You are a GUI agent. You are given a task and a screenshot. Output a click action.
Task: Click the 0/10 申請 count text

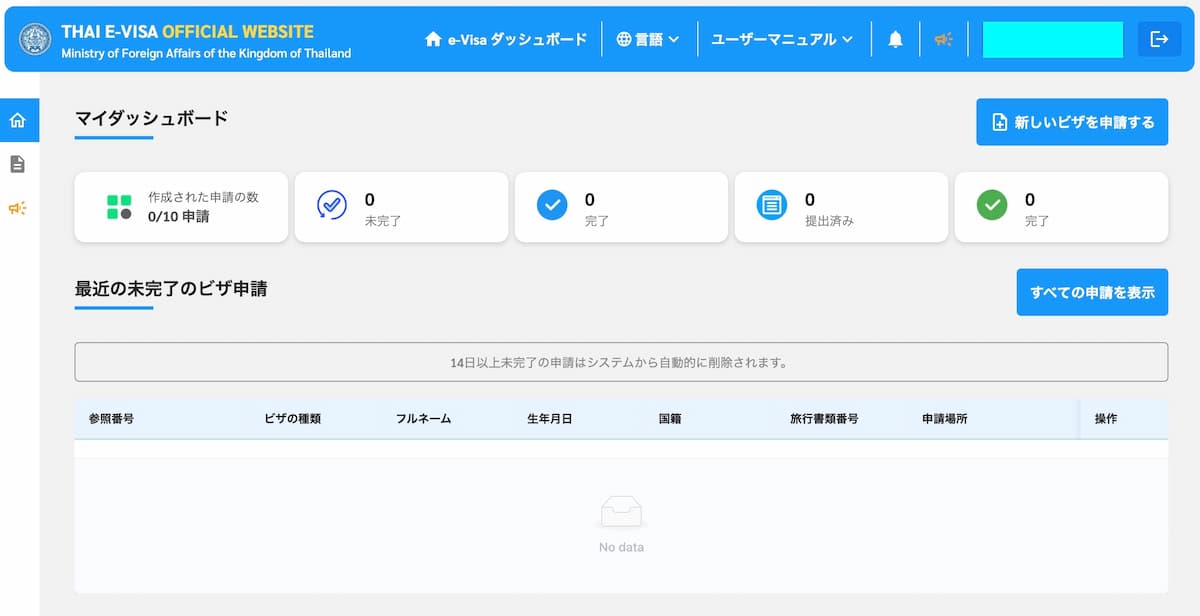point(178,215)
